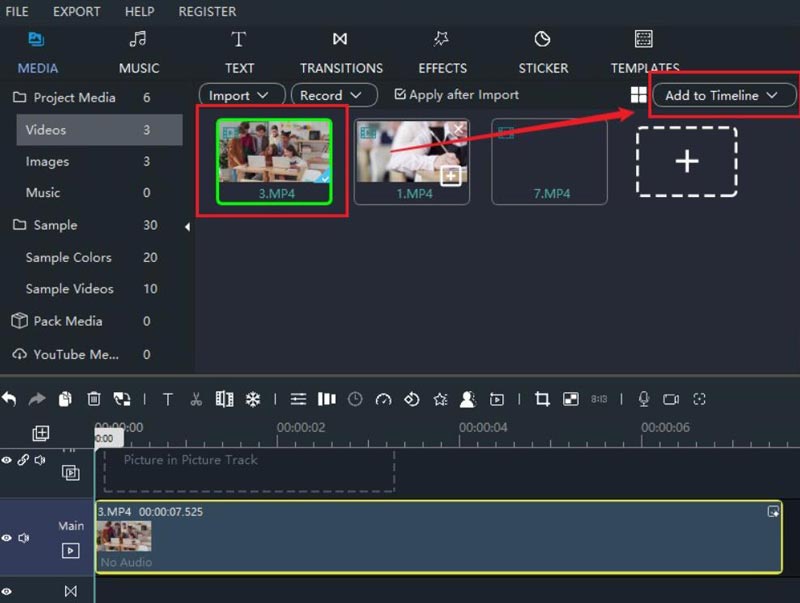Switch to the EFFECTS tab
800x603 pixels.
[442, 53]
